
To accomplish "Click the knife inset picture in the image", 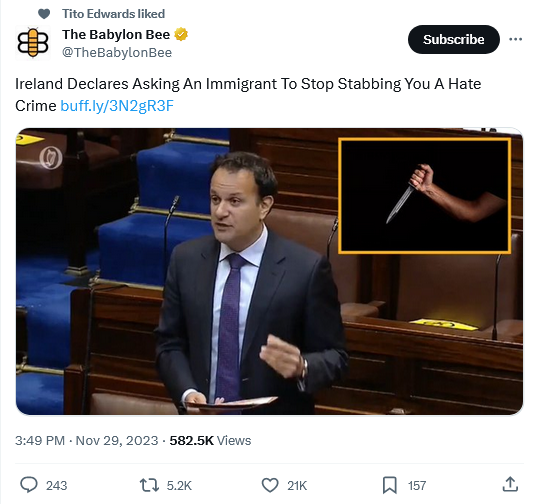I will click(x=424, y=196).
